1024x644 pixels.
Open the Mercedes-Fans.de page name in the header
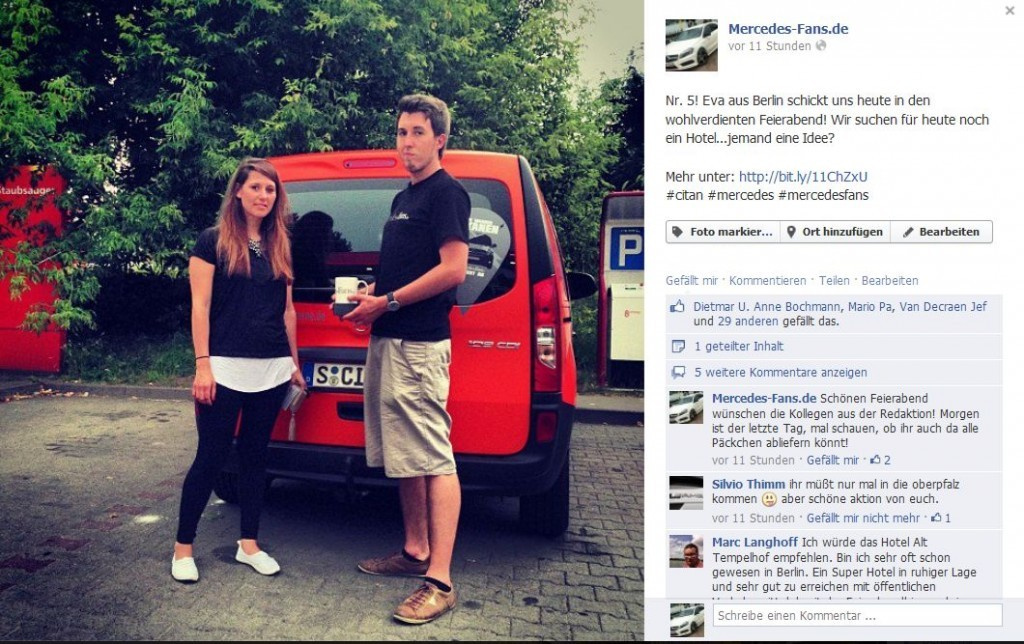788,29
